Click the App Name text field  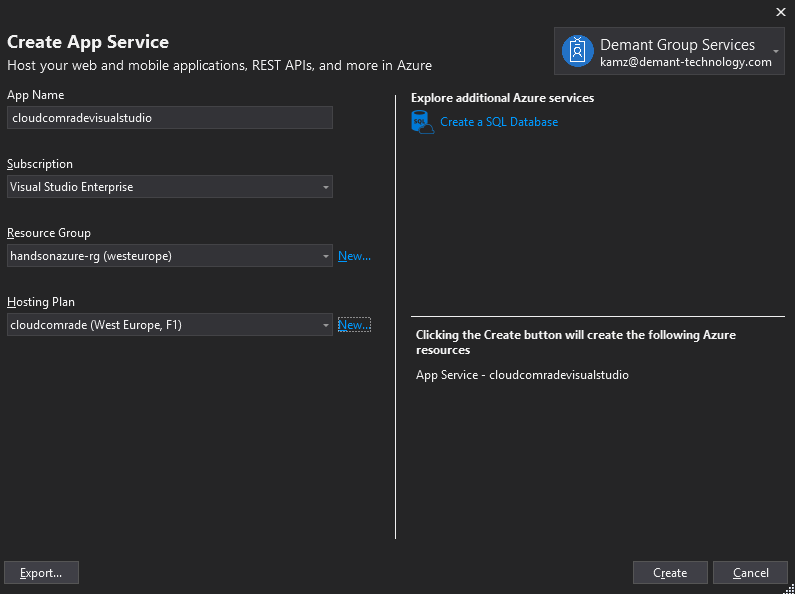coord(169,118)
